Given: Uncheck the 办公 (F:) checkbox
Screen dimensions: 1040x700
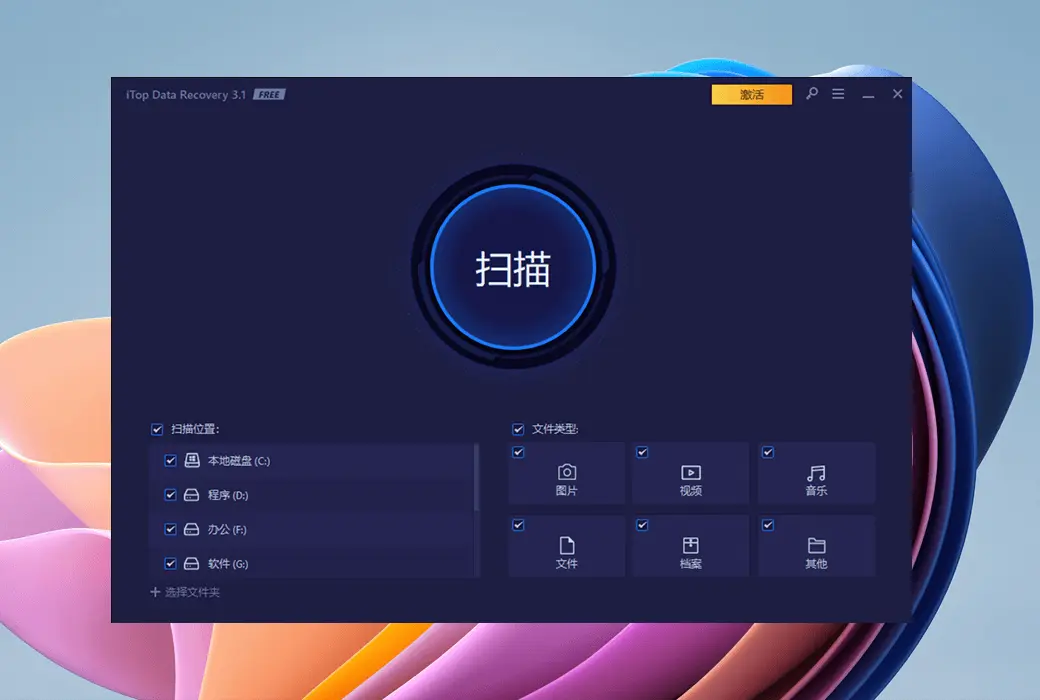Looking at the screenshot, I should 170,529.
